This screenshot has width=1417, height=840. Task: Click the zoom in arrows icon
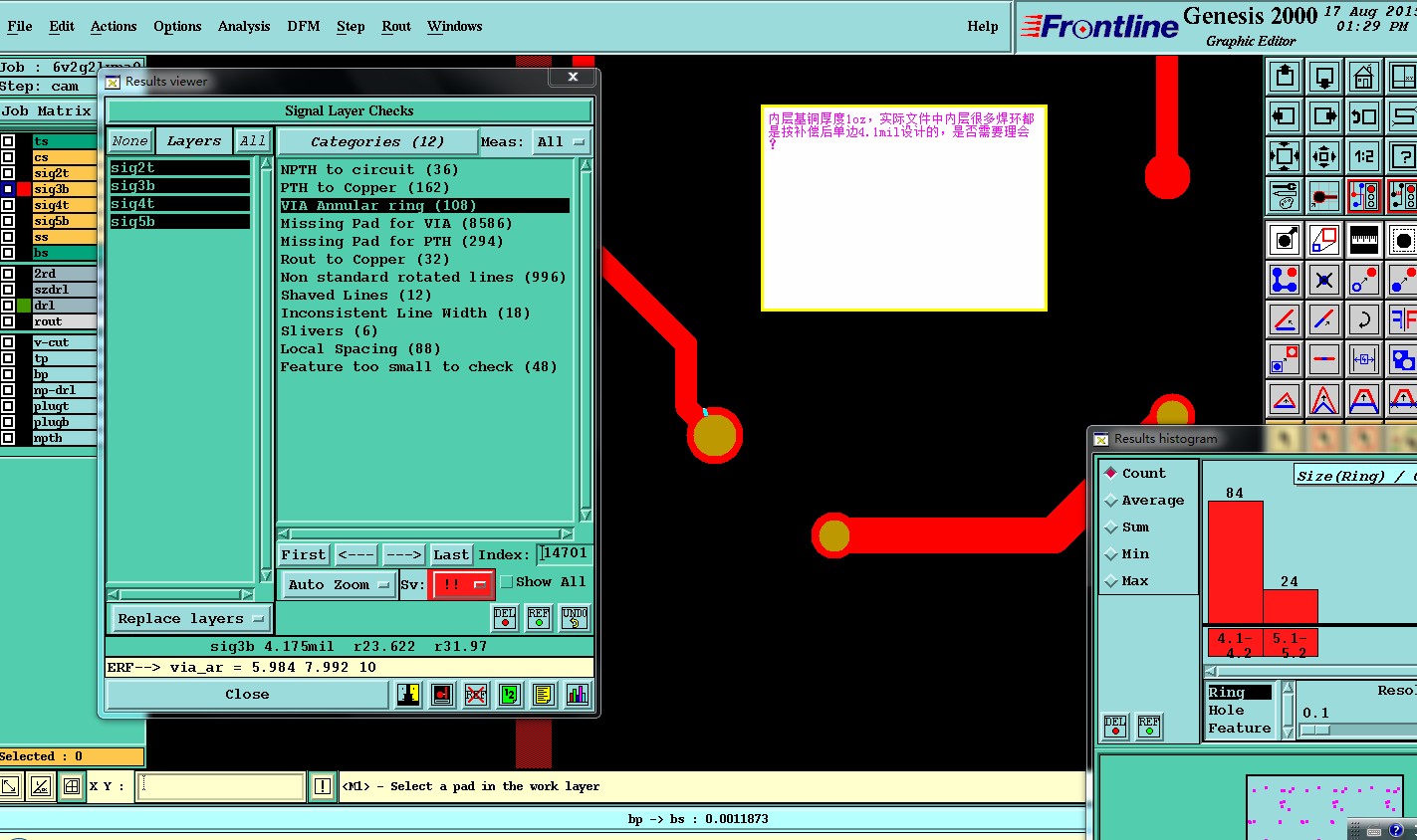[1285, 156]
